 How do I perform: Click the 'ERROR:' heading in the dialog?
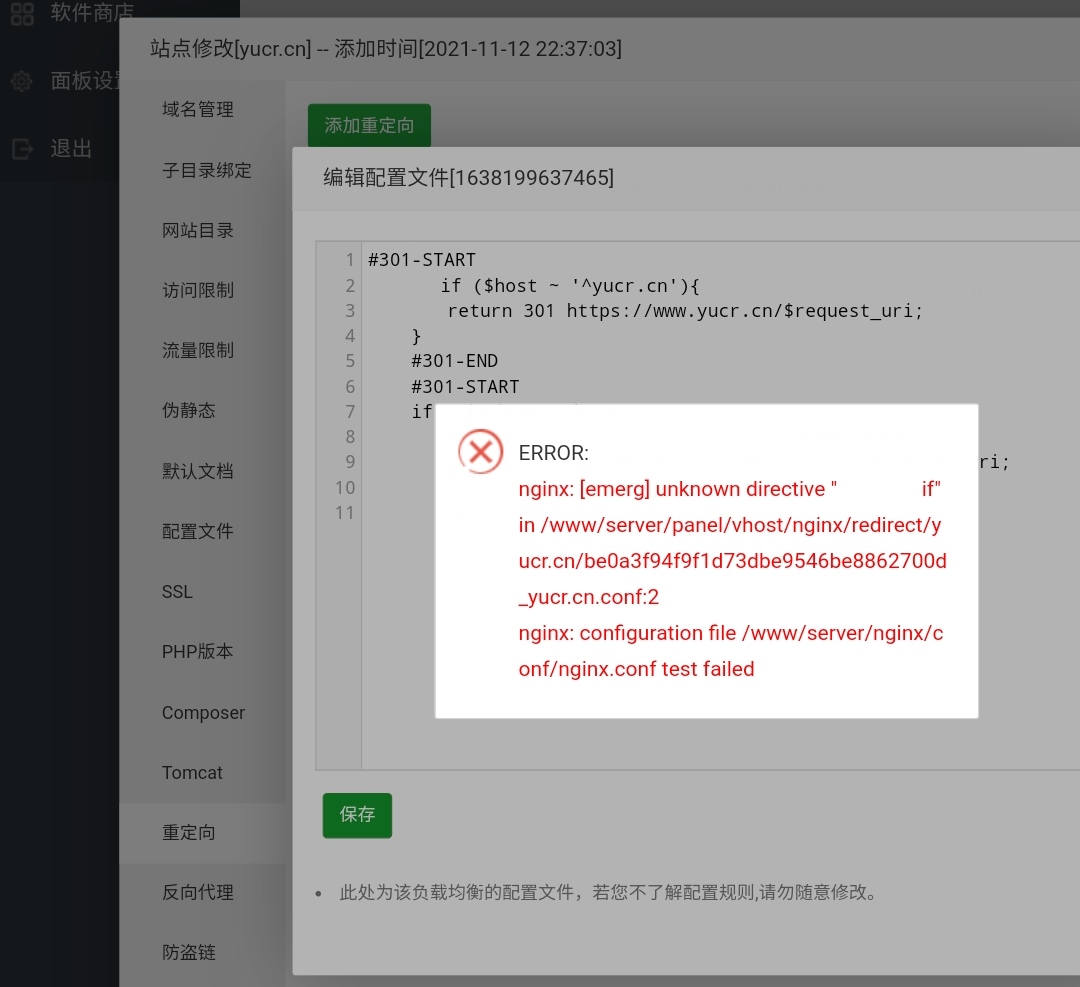554,453
